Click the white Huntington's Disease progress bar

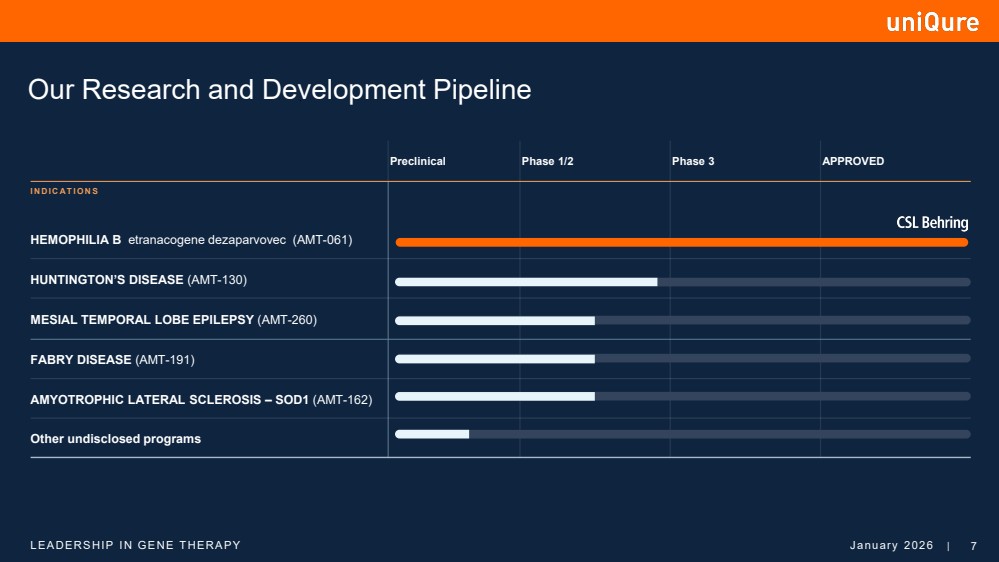(526, 282)
